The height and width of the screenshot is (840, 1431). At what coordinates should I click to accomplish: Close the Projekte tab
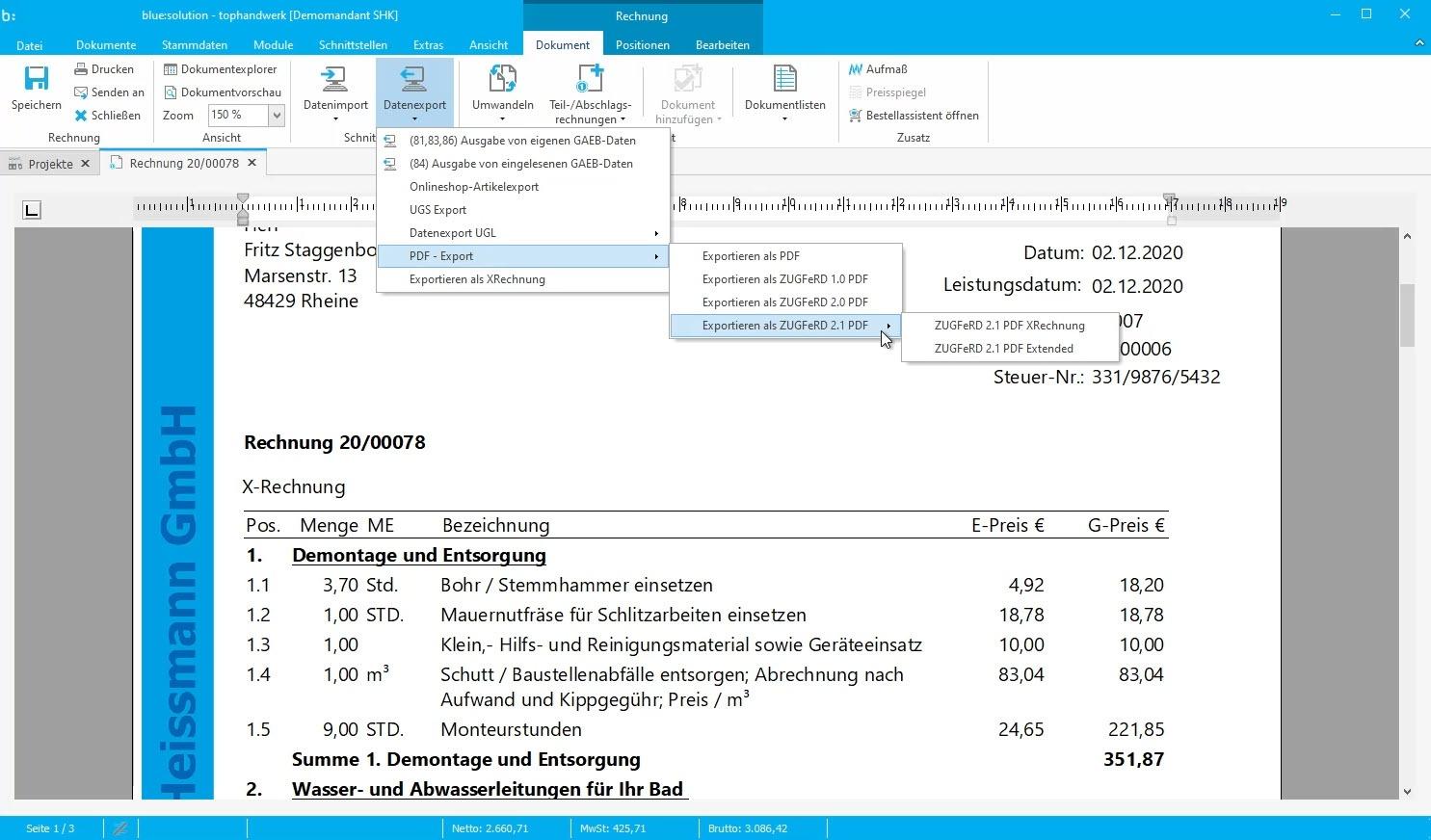point(85,164)
